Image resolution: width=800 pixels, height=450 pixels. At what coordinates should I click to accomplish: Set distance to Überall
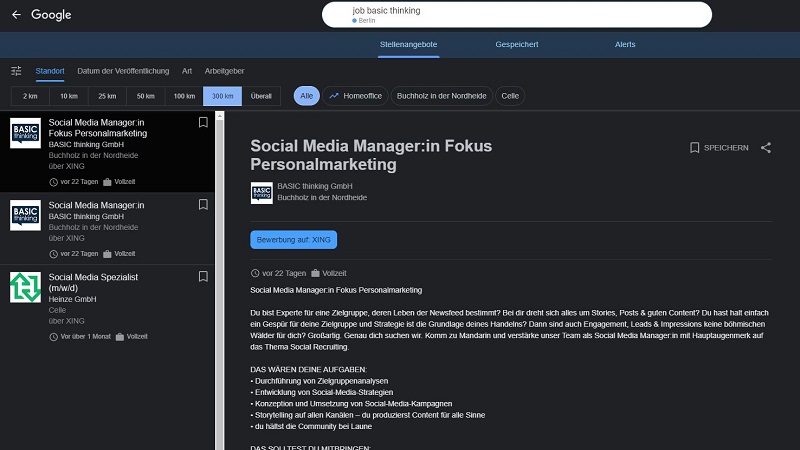[x=261, y=96]
